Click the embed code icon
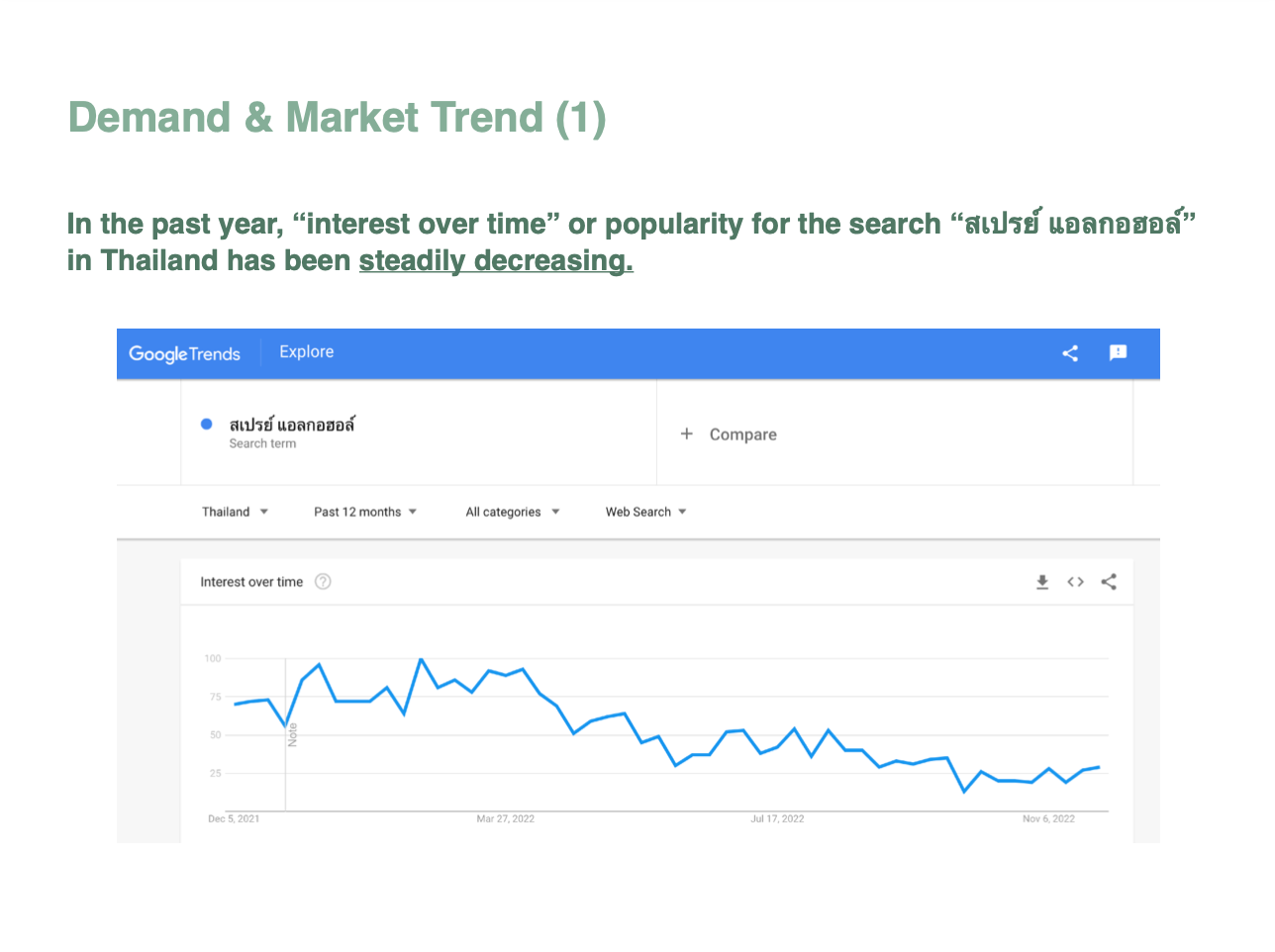This screenshot has width=1275, height=952. [x=1075, y=582]
